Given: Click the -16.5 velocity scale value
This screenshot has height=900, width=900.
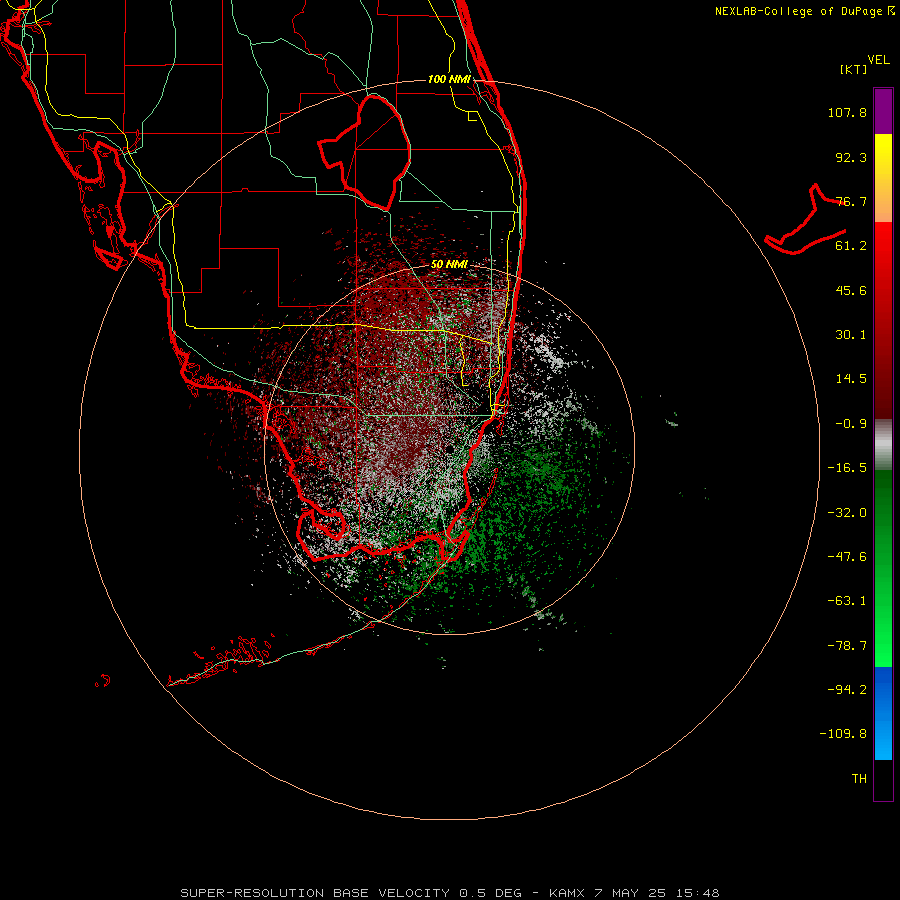Looking at the screenshot, I should click(847, 468).
